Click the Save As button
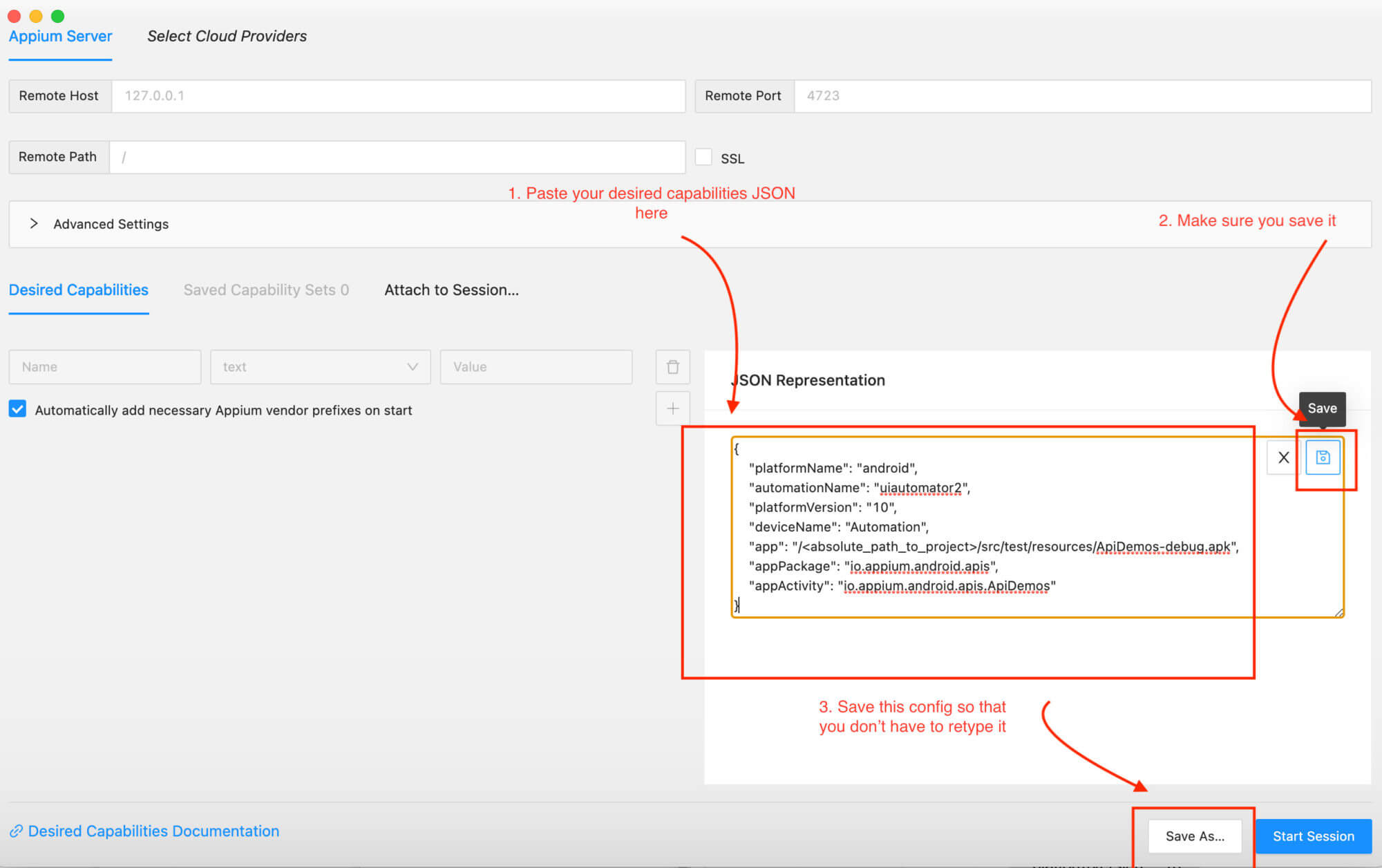Viewport: 1382px width, 868px height. coord(1194,836)
